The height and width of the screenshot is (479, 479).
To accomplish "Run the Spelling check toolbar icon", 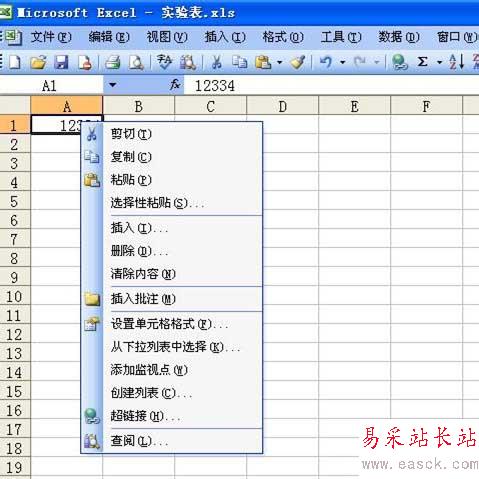I will point(164,62).
